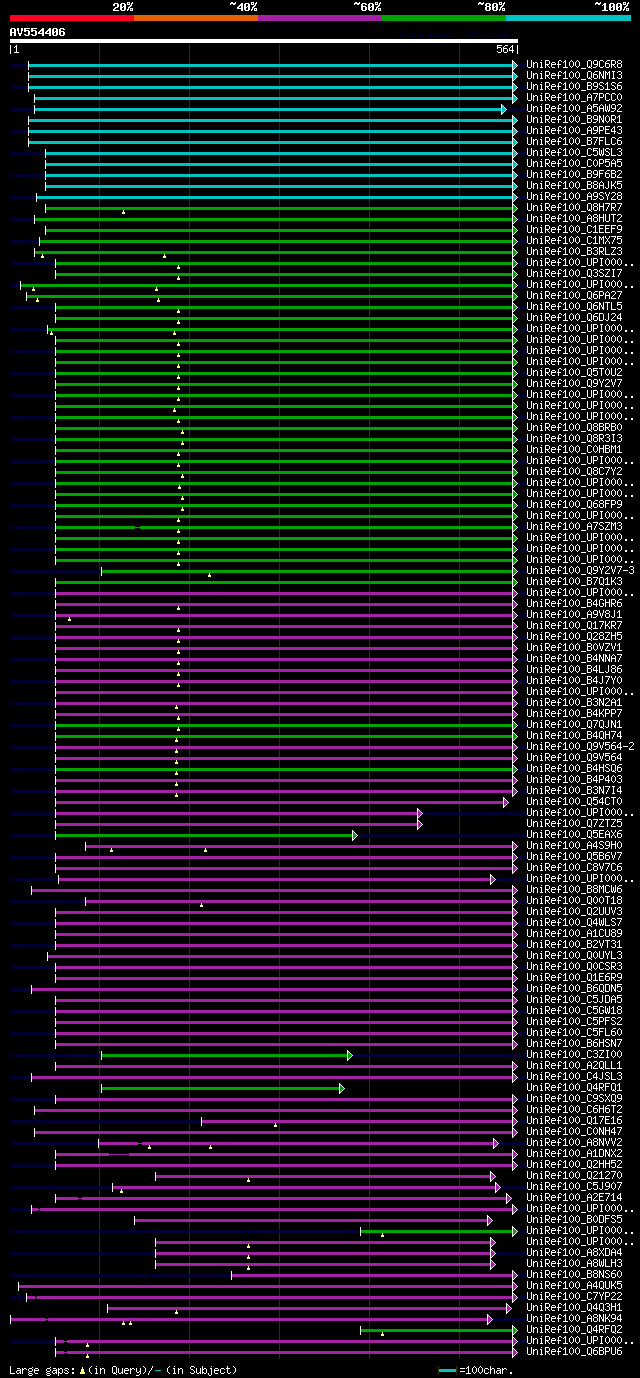Select the UniRef100_B0DFS5 label
This screenshot has height=1378, width=640.
click(574, 1219)
